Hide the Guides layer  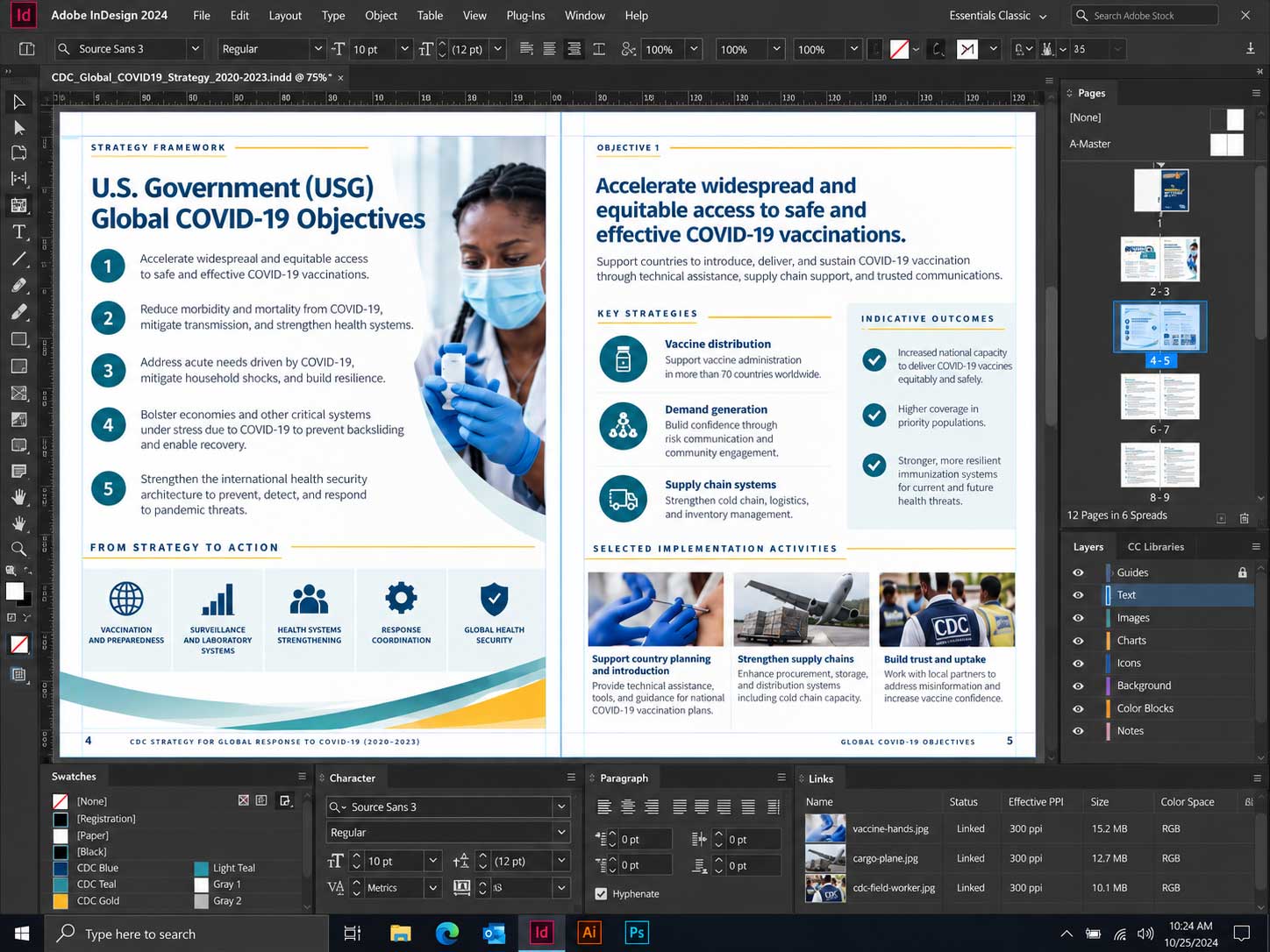point(1078,572)
